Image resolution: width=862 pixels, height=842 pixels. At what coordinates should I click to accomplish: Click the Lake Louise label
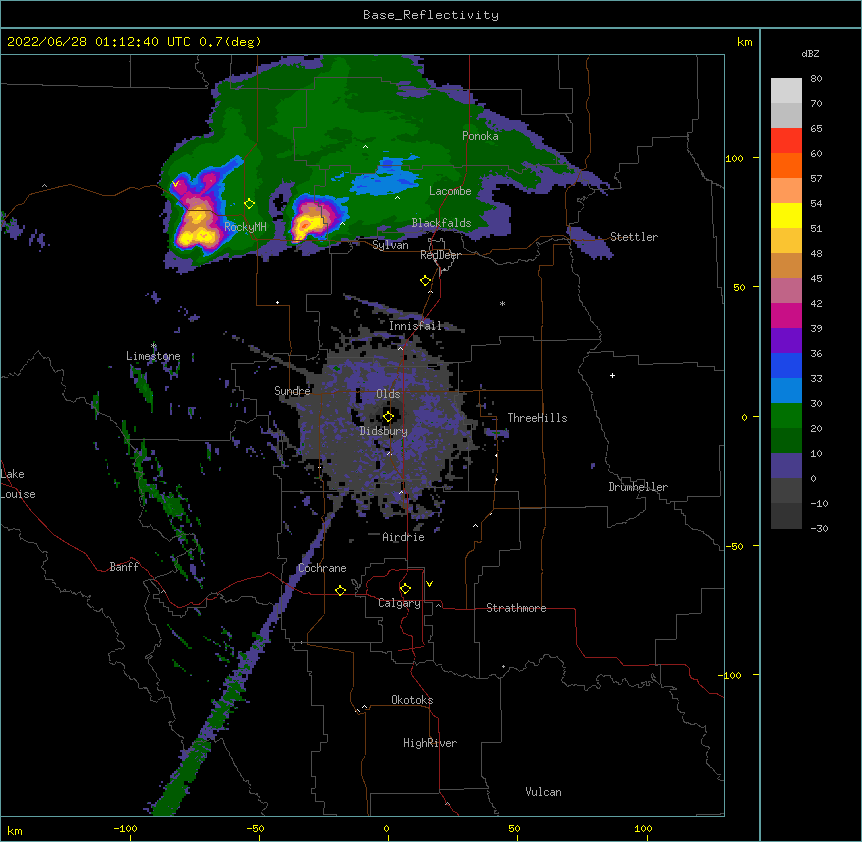[18, 484]
